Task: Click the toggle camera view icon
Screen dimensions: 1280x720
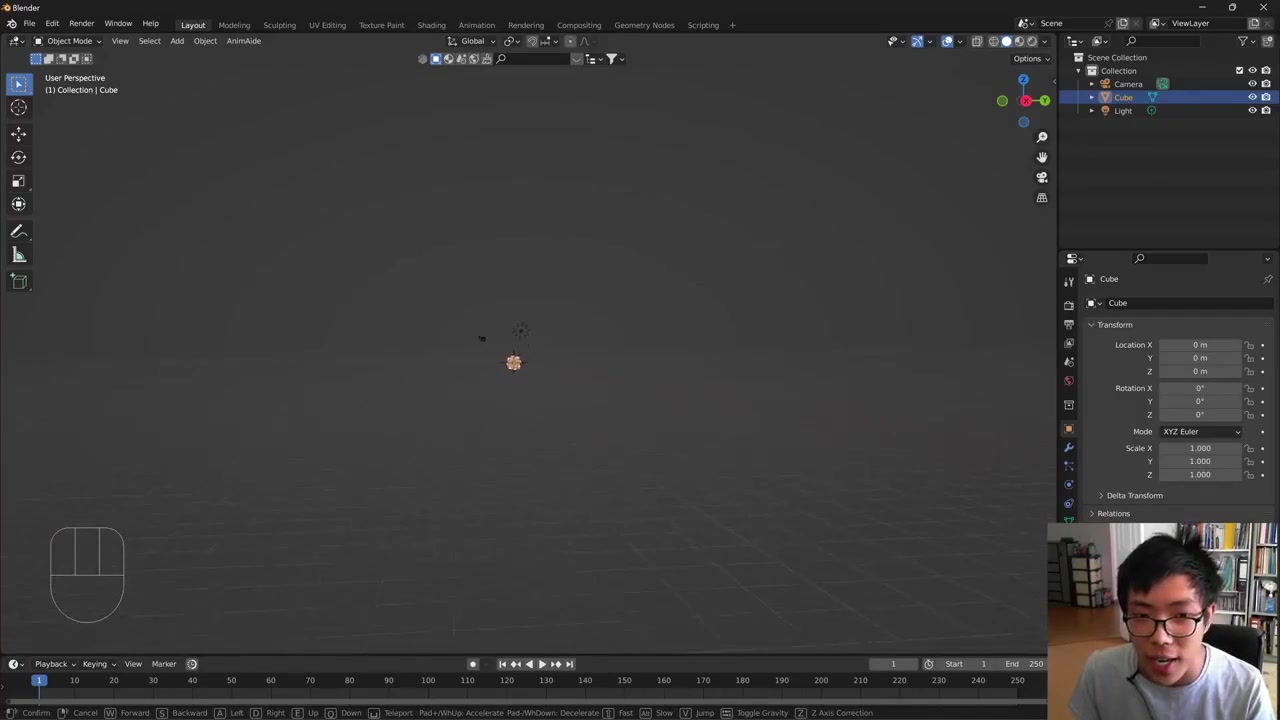Action: (x=1041, y=177)
